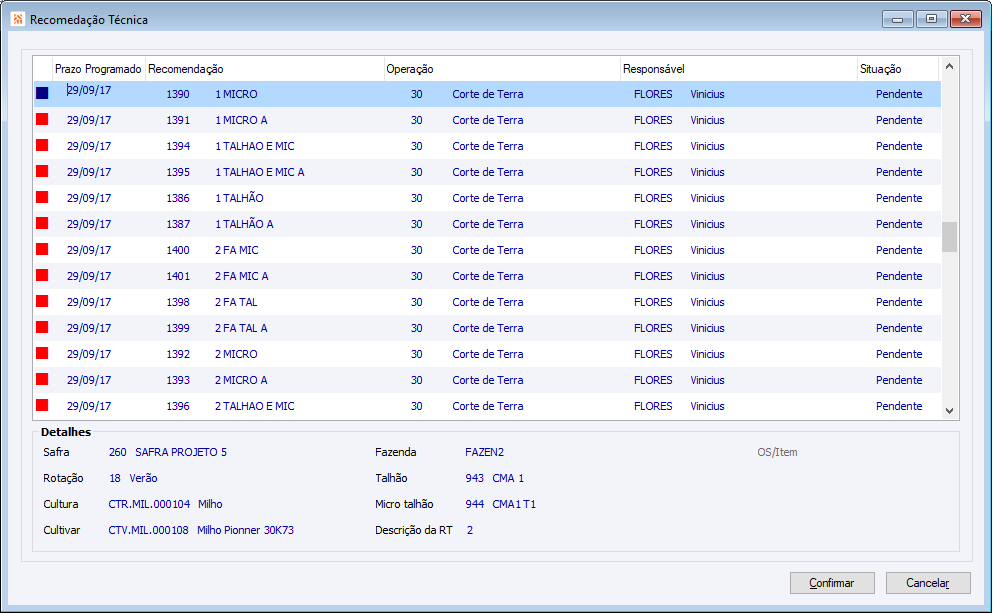This screenshot has height=613, width=993.
Task: Click the Responsável column header
Action: point(738,69)
